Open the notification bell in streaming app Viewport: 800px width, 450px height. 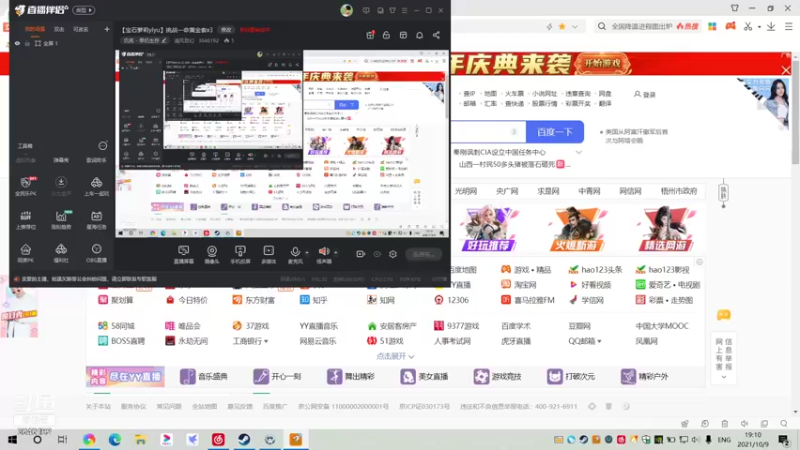point(419,35)
